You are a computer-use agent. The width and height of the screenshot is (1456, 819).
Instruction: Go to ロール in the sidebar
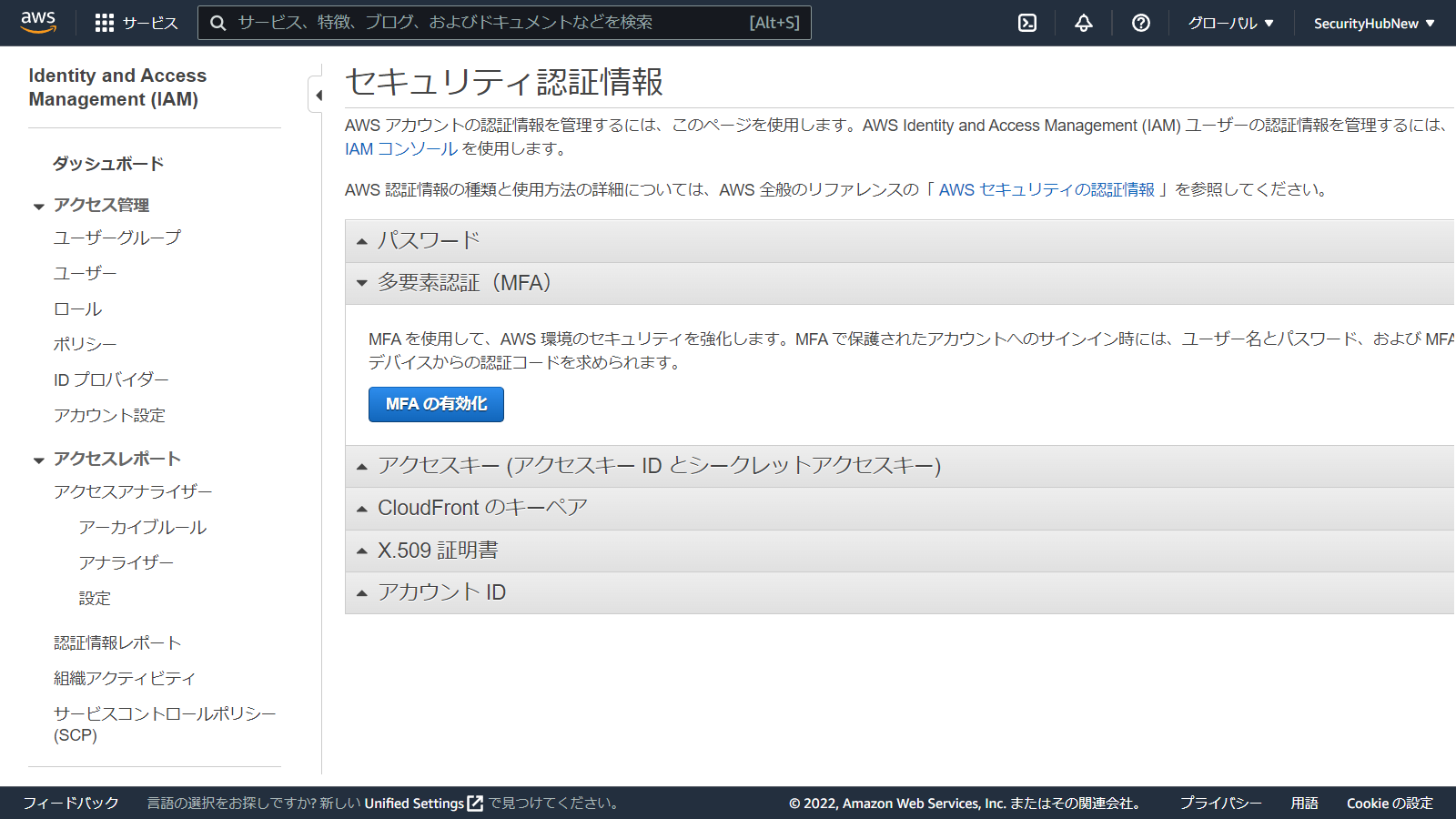tap(77, 309)
